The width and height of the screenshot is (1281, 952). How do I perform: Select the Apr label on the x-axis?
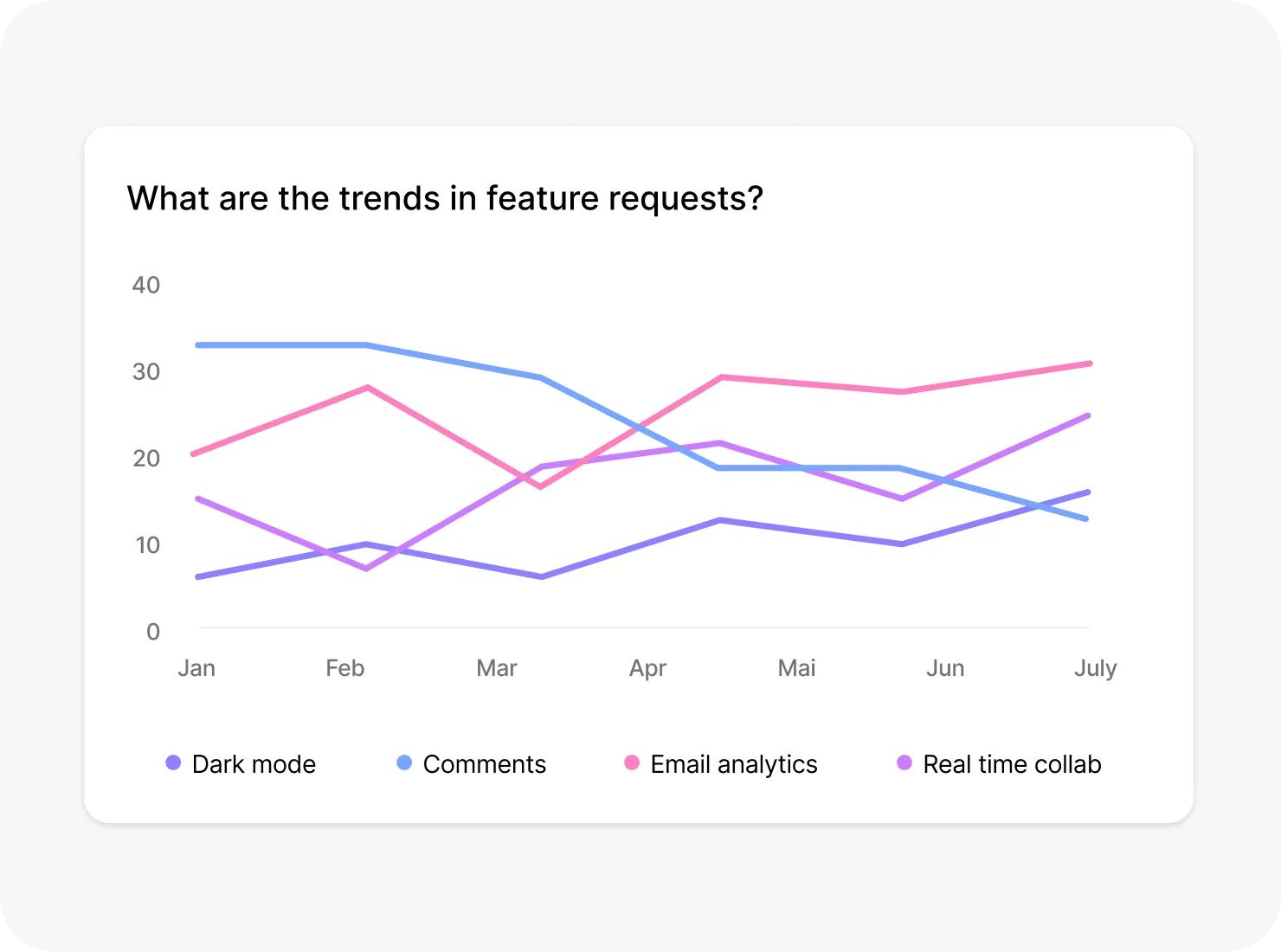(647, 668)
